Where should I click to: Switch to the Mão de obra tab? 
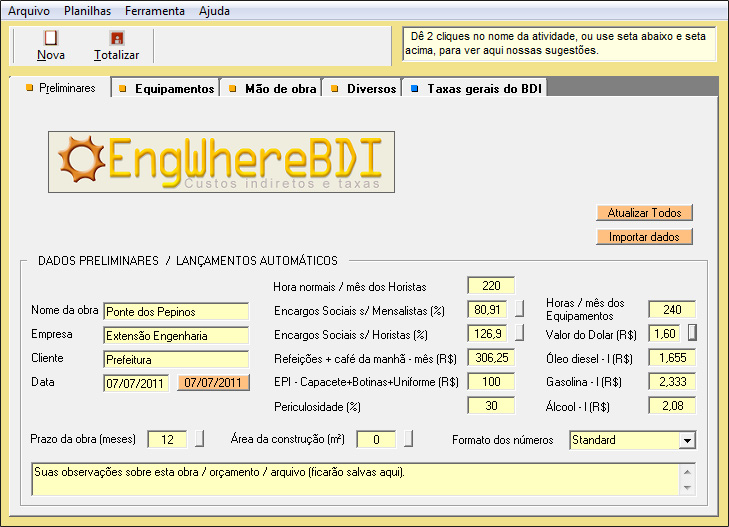click(x=272, y=89)
